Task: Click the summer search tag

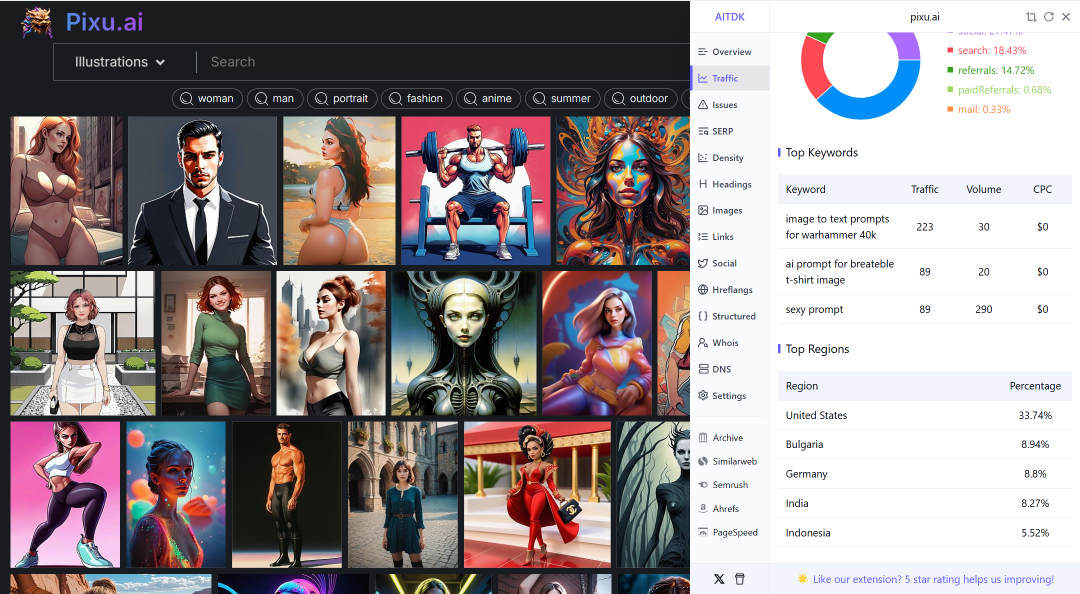Action: (563, 99)
